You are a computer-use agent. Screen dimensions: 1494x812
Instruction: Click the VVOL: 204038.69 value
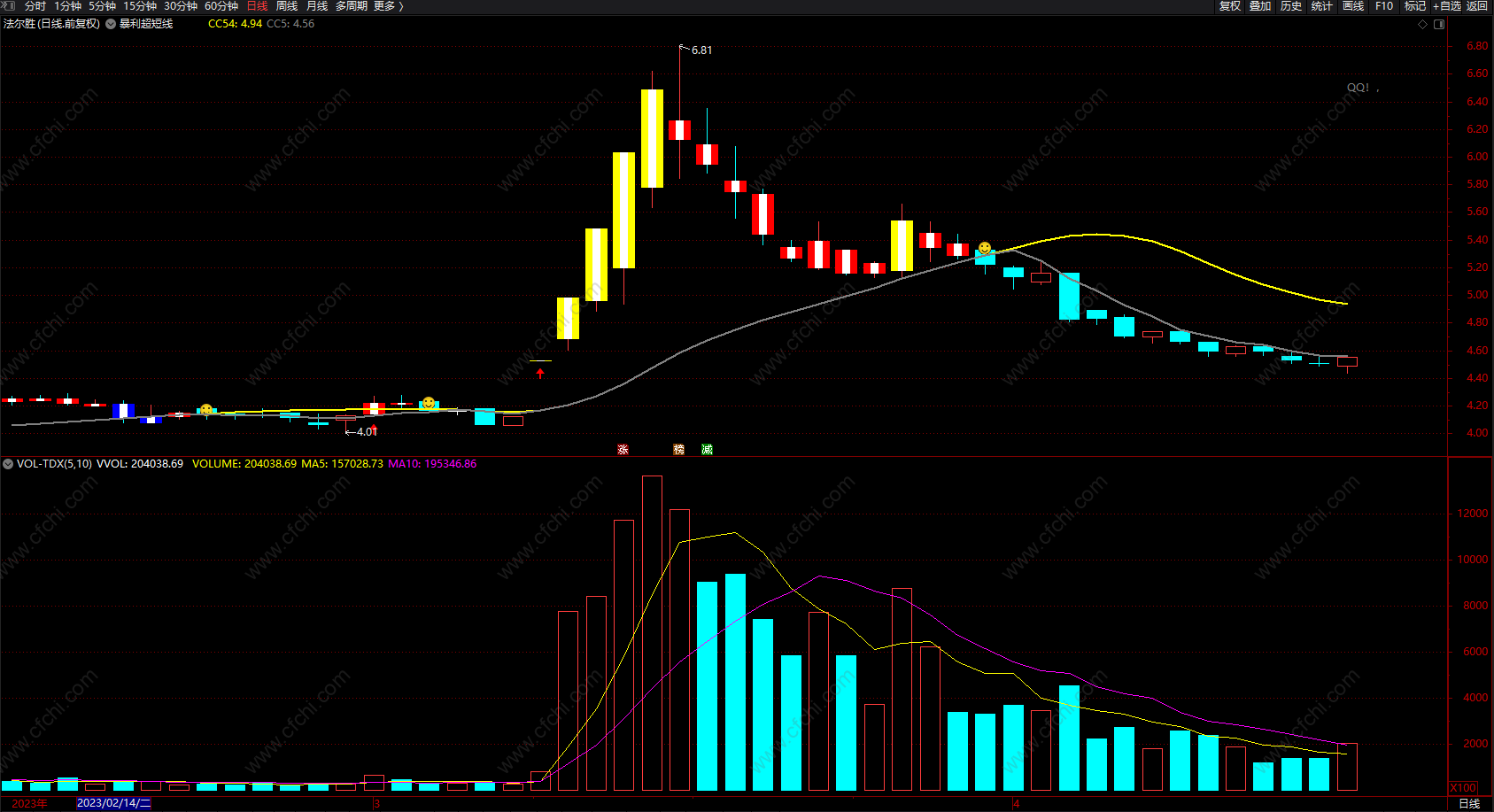pyautogui.click(x=139, y=464)
